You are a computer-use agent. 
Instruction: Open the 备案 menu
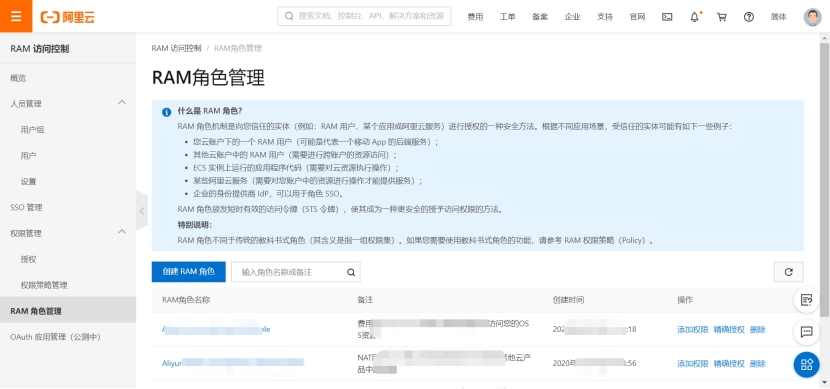(x=540, y=17)
